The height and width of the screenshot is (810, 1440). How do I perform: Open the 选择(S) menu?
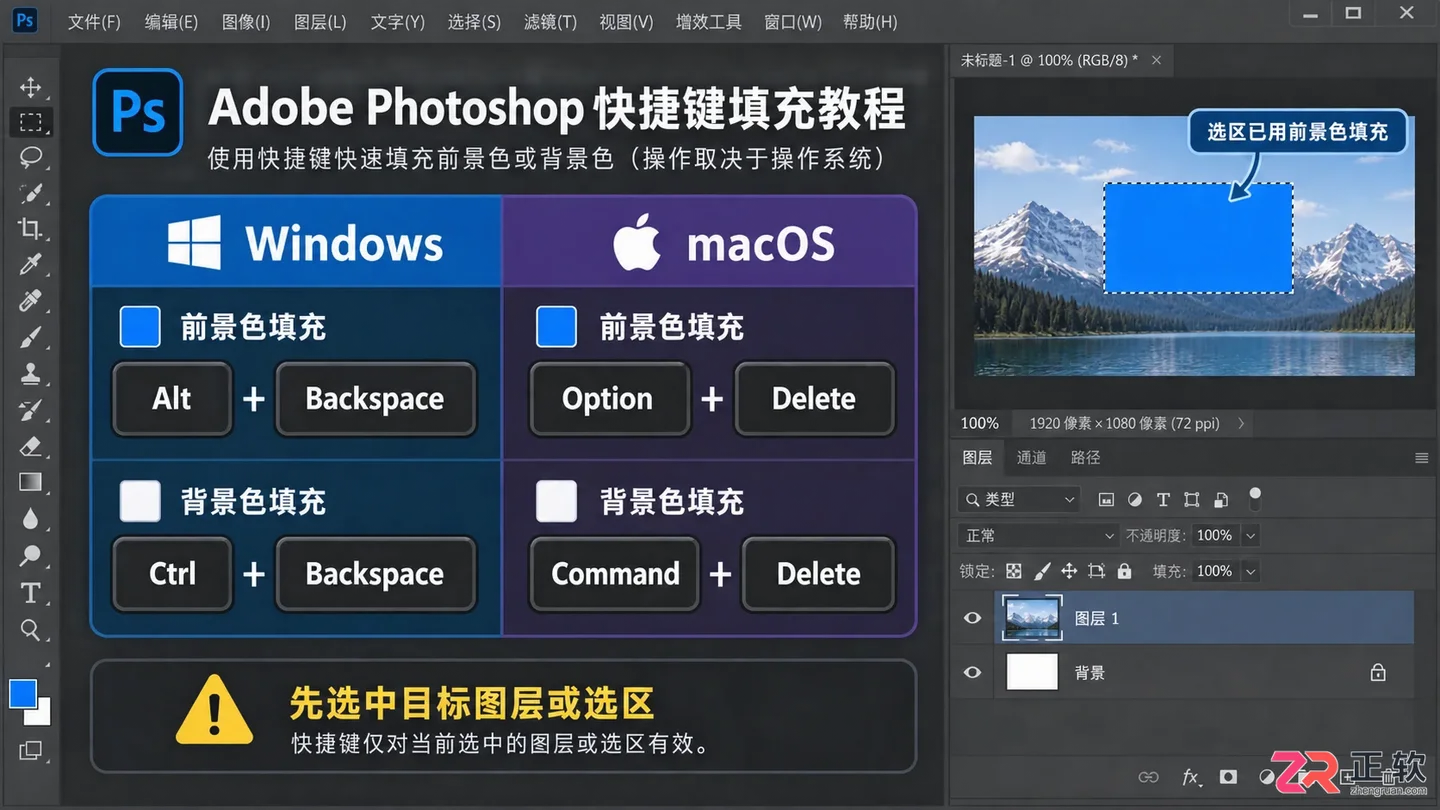coord(474,21)
